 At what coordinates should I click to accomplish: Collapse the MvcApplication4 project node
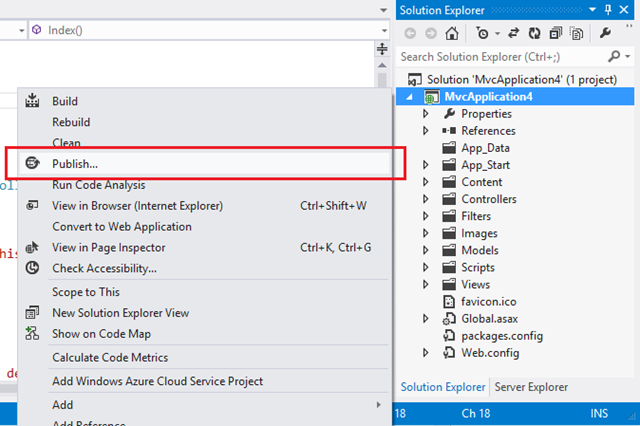point(409,97)
